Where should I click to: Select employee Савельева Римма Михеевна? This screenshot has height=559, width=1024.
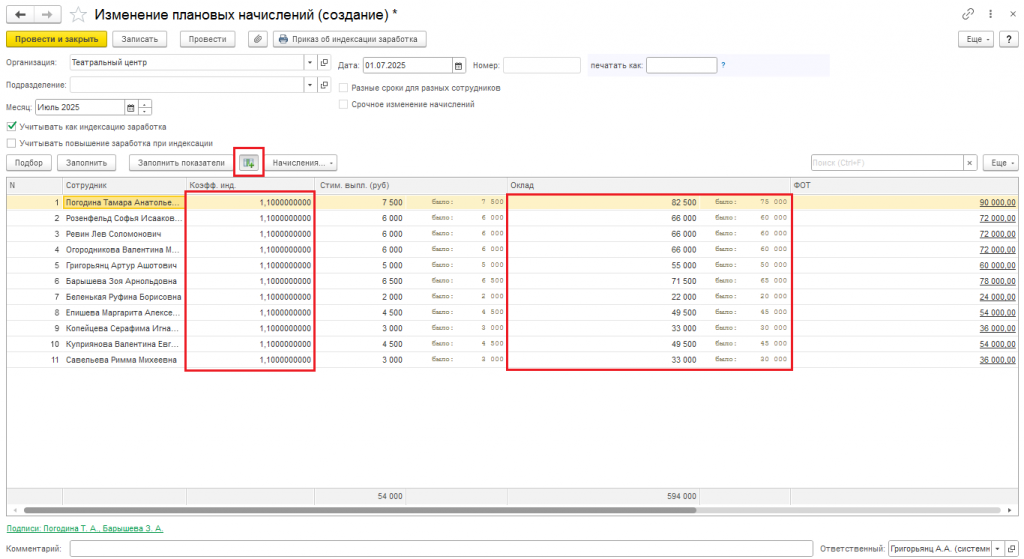click(123, 360)
